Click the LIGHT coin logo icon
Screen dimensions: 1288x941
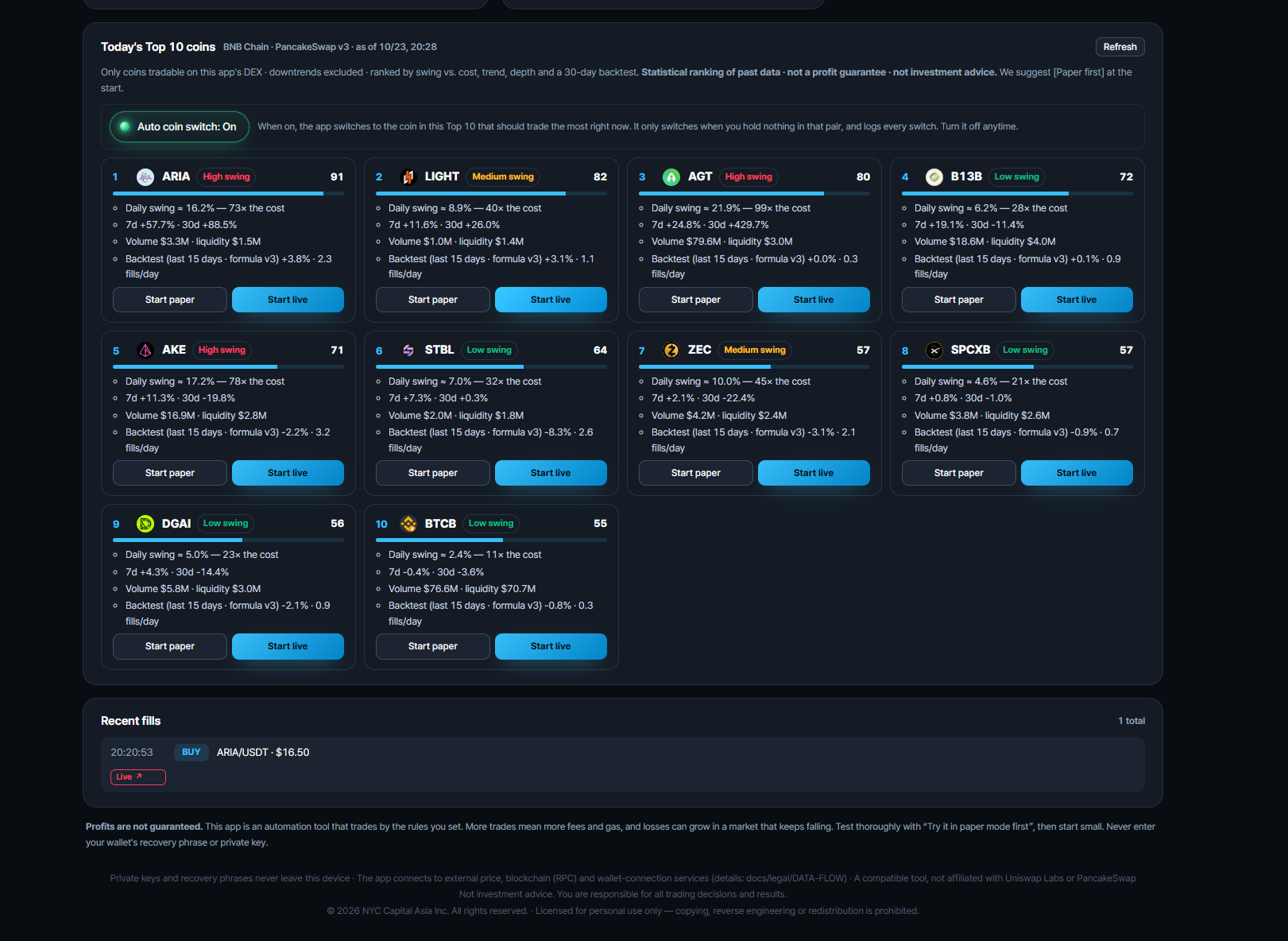click(x=408, y=176)
